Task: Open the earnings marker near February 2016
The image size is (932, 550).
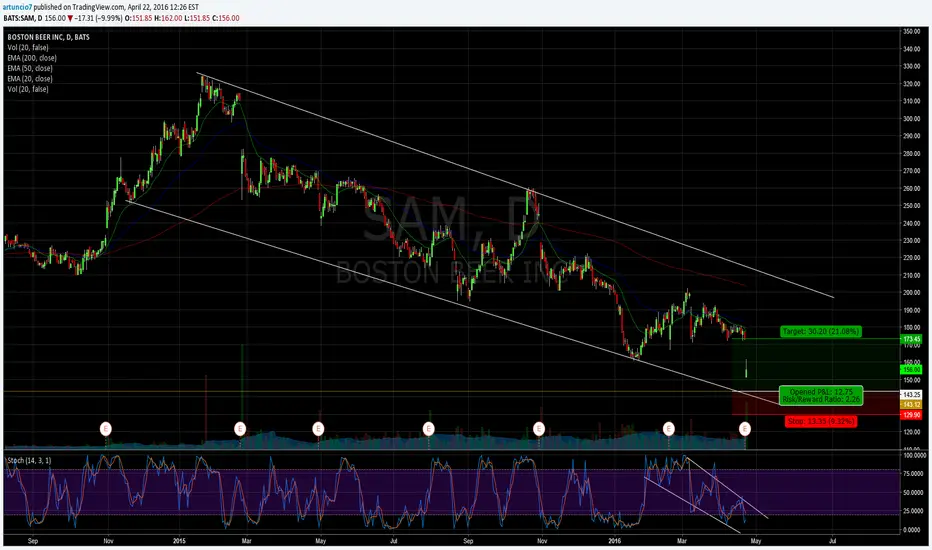Action: pyautogui.click(x=669, y=428)
